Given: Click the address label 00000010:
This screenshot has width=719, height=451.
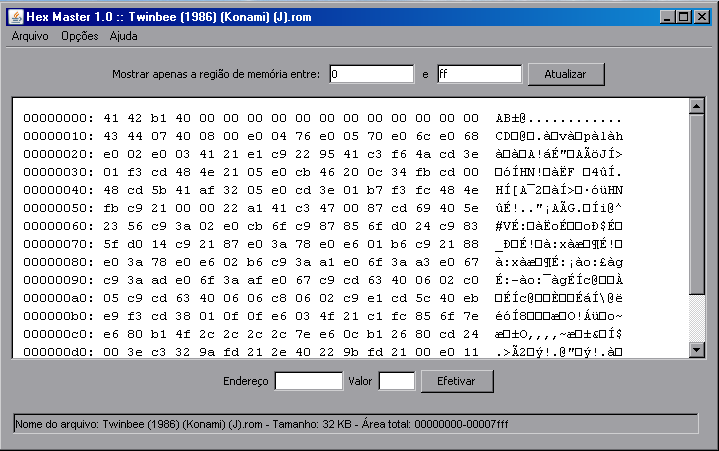Looking at the screenshot, I should click(x=58, y=136).
